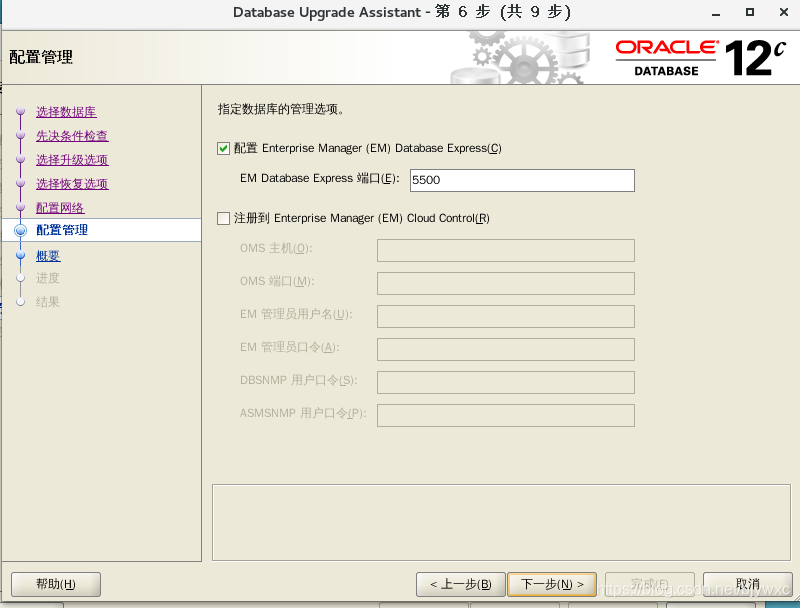The image size is (800, 608).
Task: Click the EM Database Express 端口 label
Action: pyautogui.click(x=319, y=178)
